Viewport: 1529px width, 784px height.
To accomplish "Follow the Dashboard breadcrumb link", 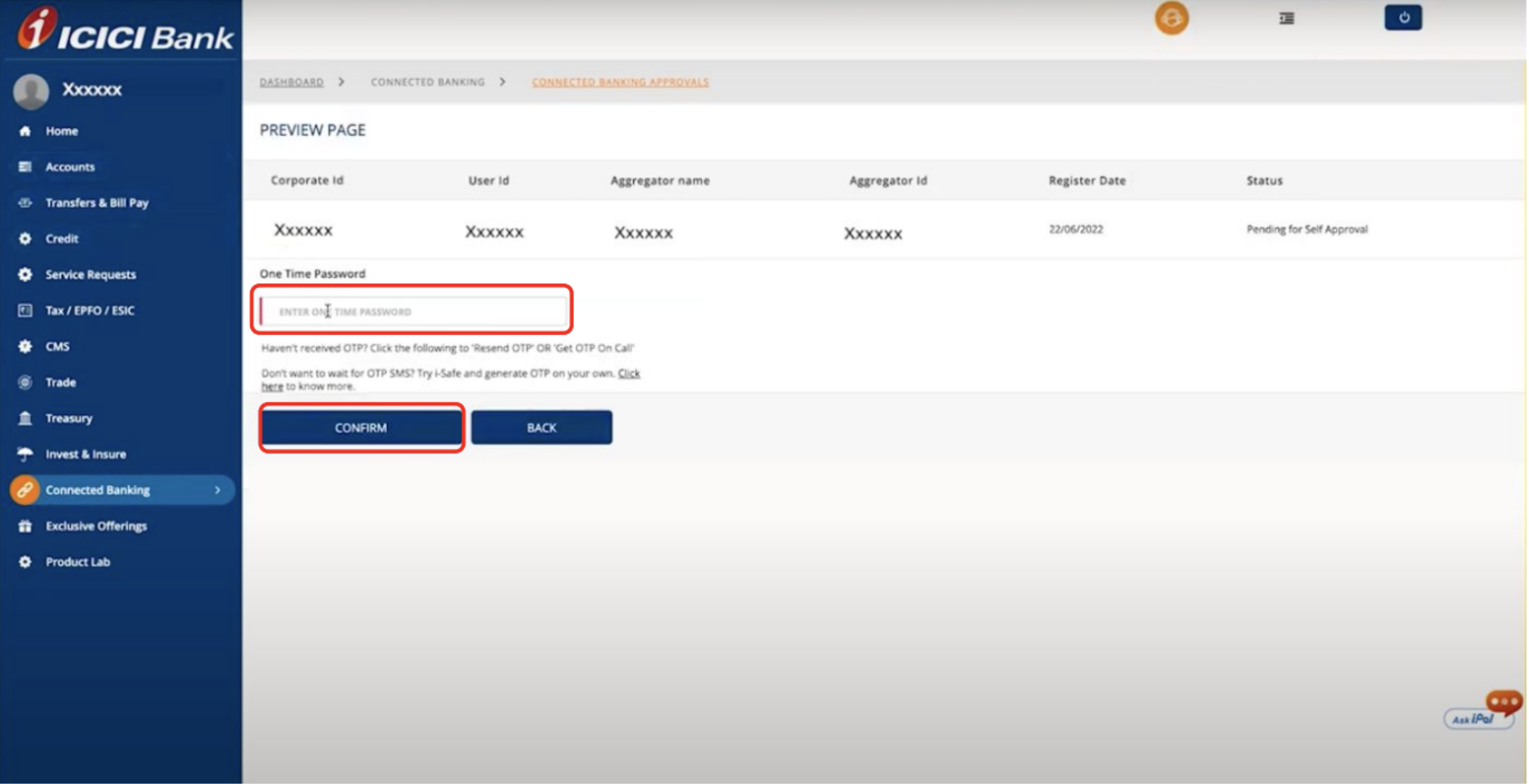I will [291, 82].
